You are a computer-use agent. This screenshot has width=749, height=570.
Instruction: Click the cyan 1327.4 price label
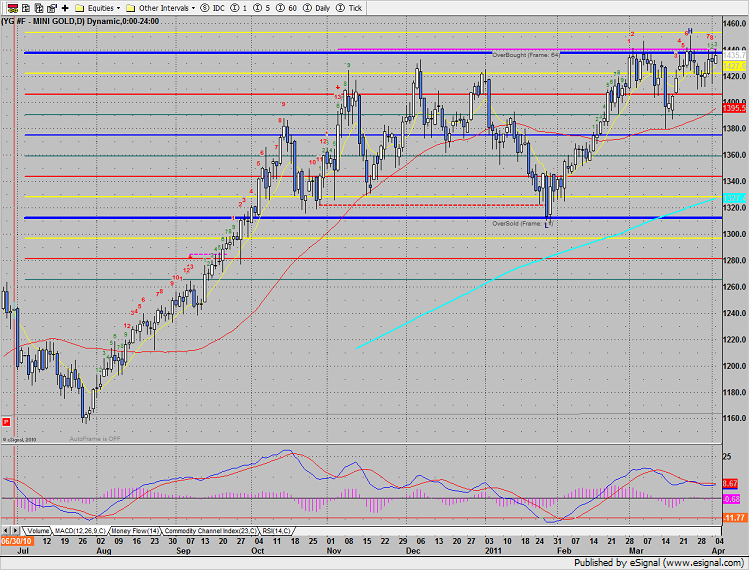click(x=735, y=197)
